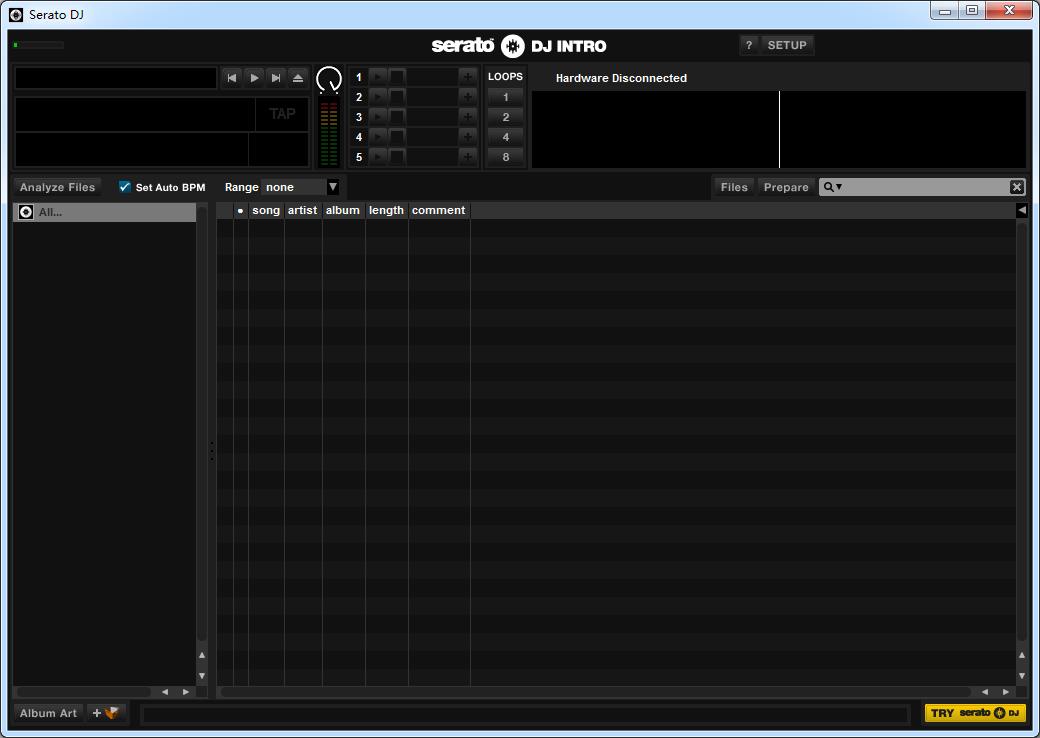Click crate panel scroll right arrow

[186, 692]
